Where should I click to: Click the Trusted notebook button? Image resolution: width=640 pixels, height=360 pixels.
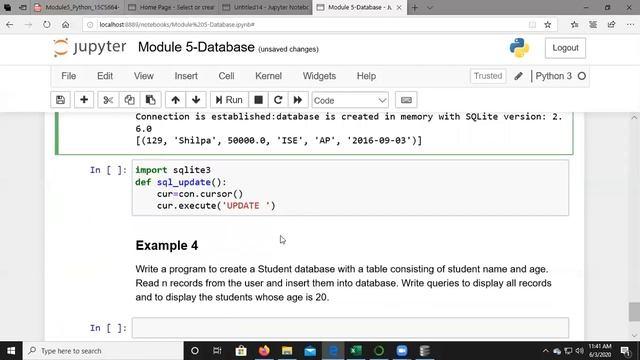[x=488, y=76]
